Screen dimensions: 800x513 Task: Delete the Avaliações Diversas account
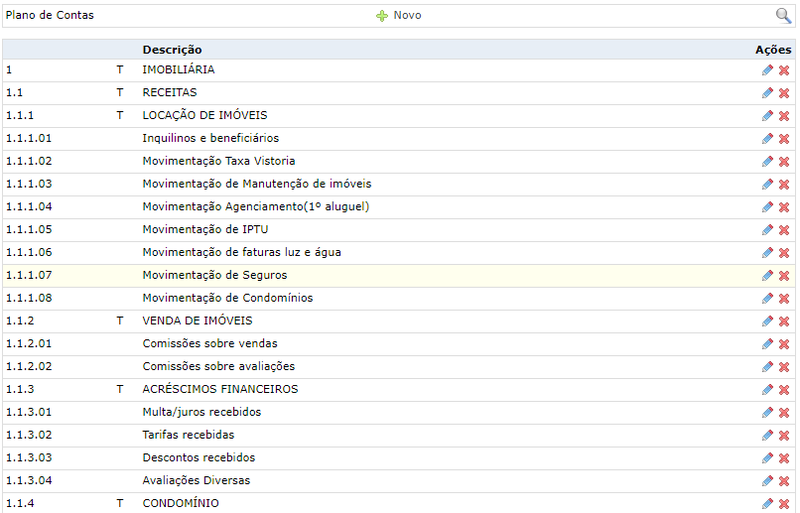tap(784, 481)
